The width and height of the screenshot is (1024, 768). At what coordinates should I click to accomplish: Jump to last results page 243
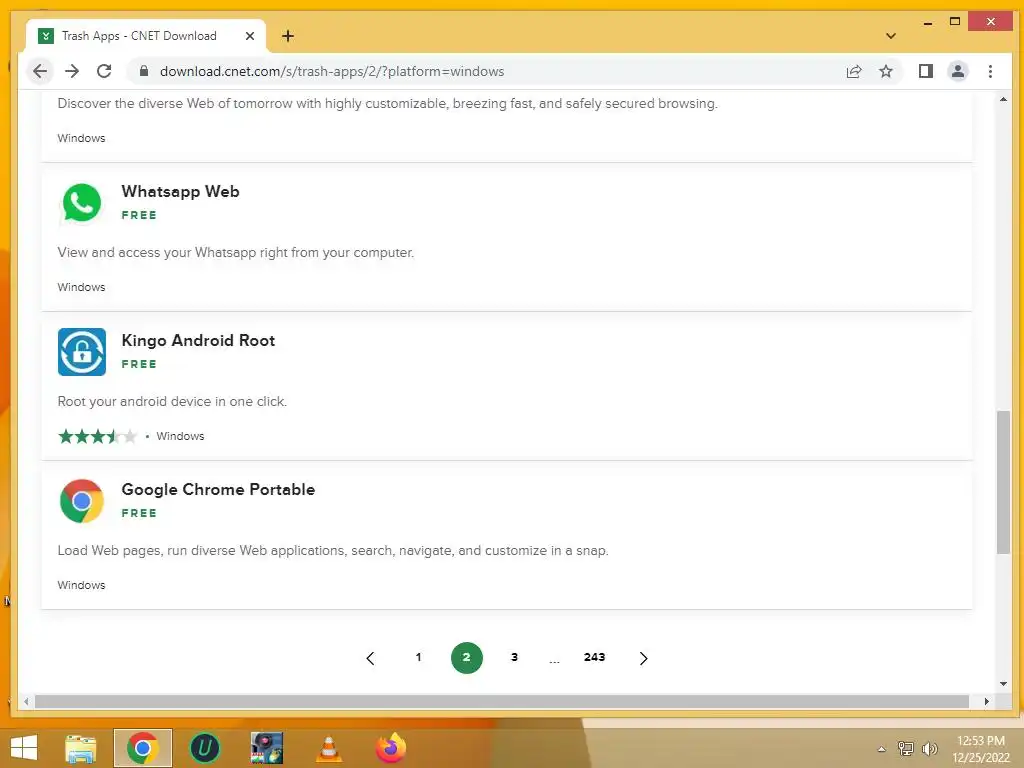[x=594, y=657]
